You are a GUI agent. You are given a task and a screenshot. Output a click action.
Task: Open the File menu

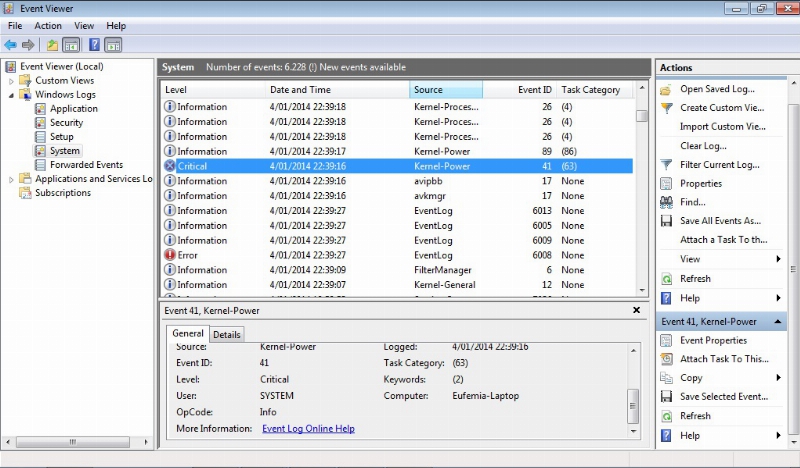click(x=15, y=26)
